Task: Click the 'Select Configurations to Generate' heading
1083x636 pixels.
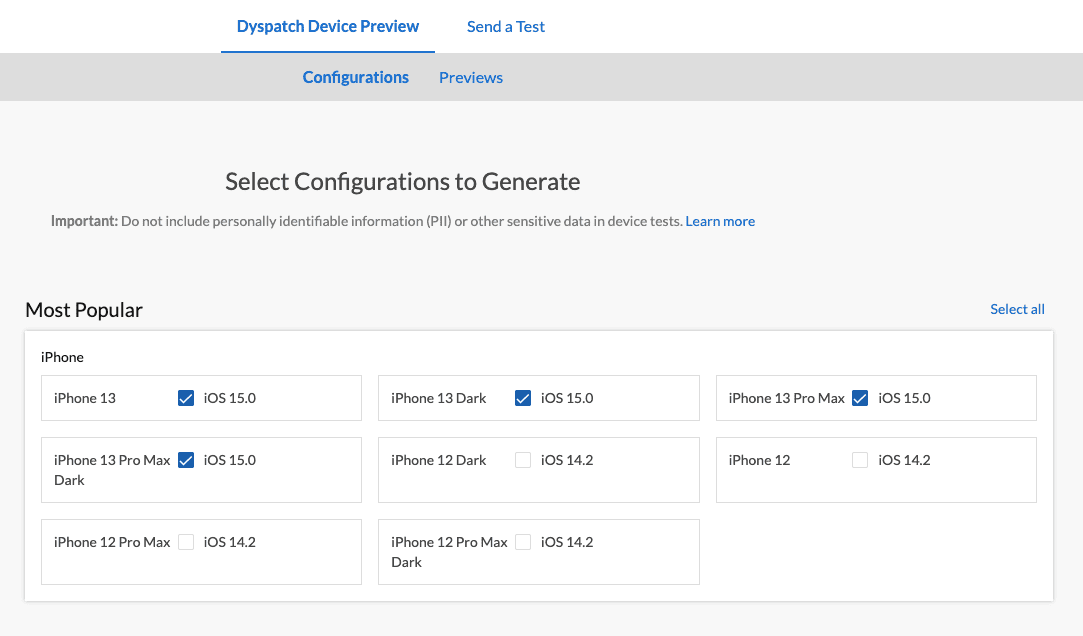Action: 403,182
